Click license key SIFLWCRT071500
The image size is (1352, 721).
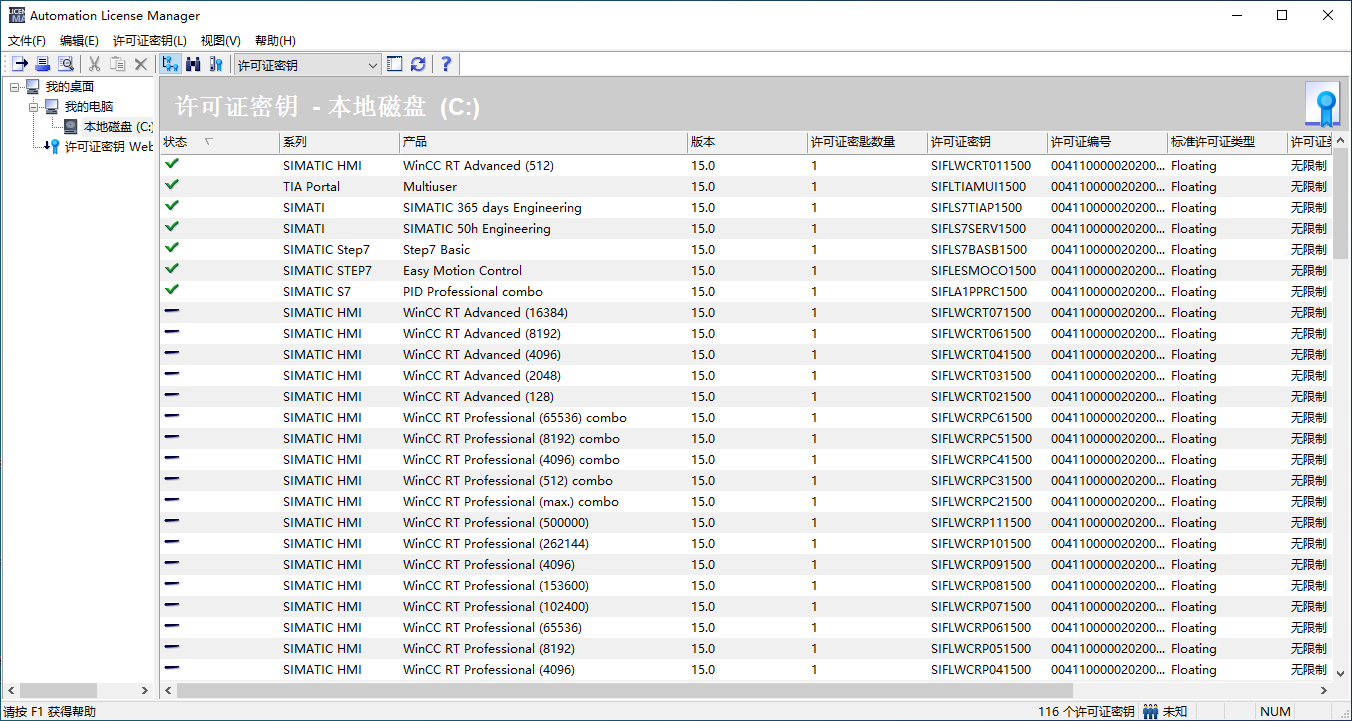(981, 313)
